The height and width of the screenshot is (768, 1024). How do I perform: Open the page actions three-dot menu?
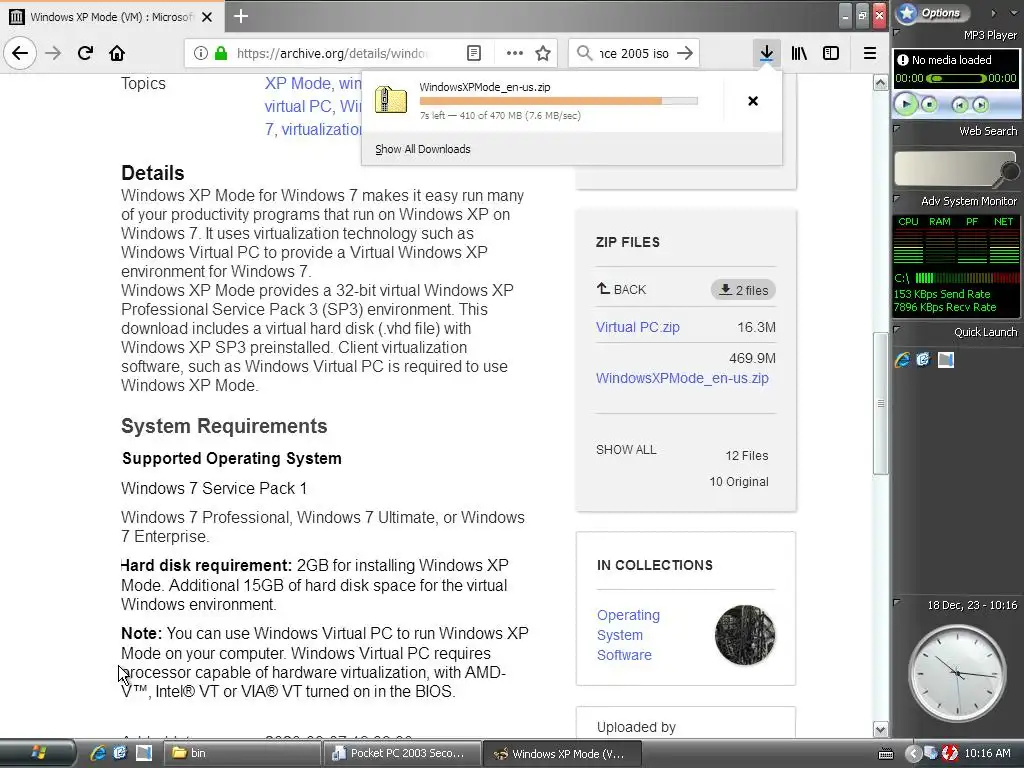coord(515,53)
